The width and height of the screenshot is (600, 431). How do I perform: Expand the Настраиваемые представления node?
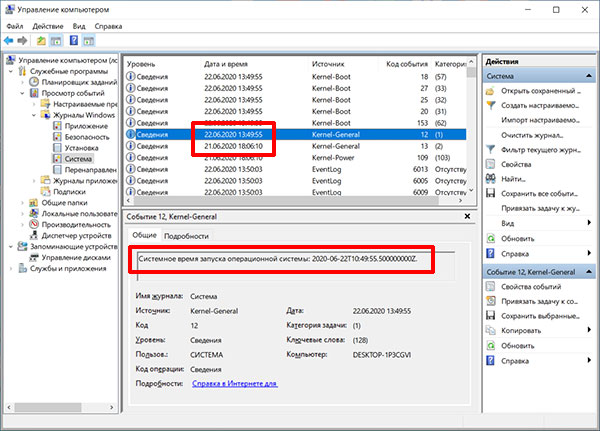pos(34,104)
